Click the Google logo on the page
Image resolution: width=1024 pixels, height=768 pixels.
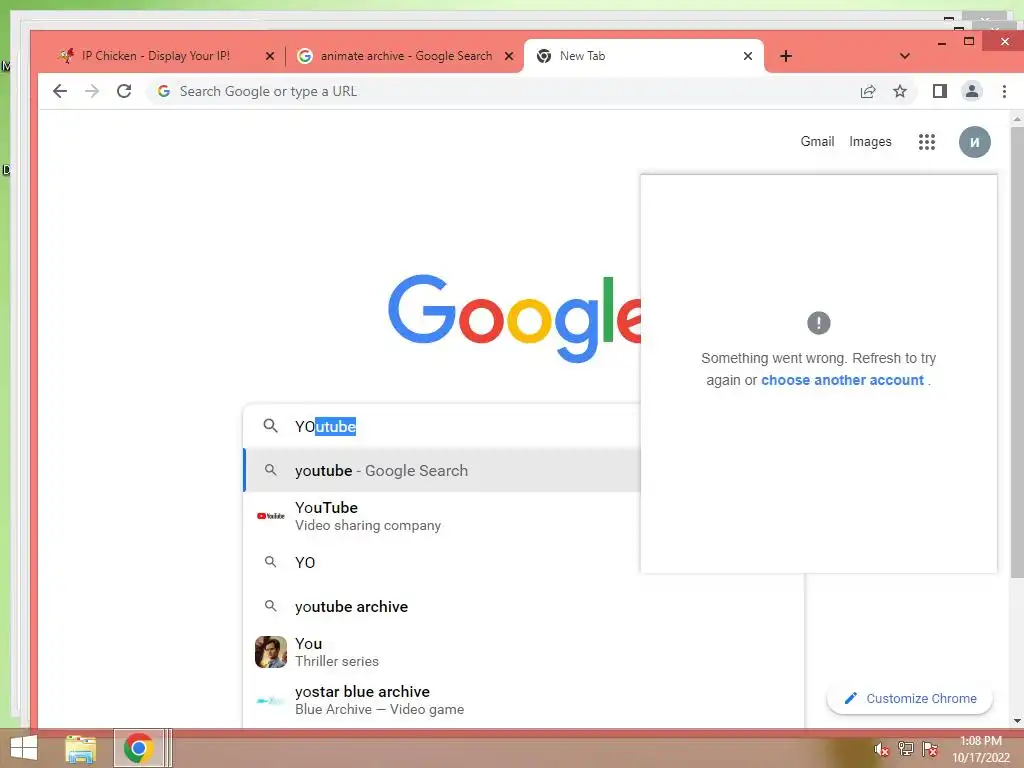[515, 318]
